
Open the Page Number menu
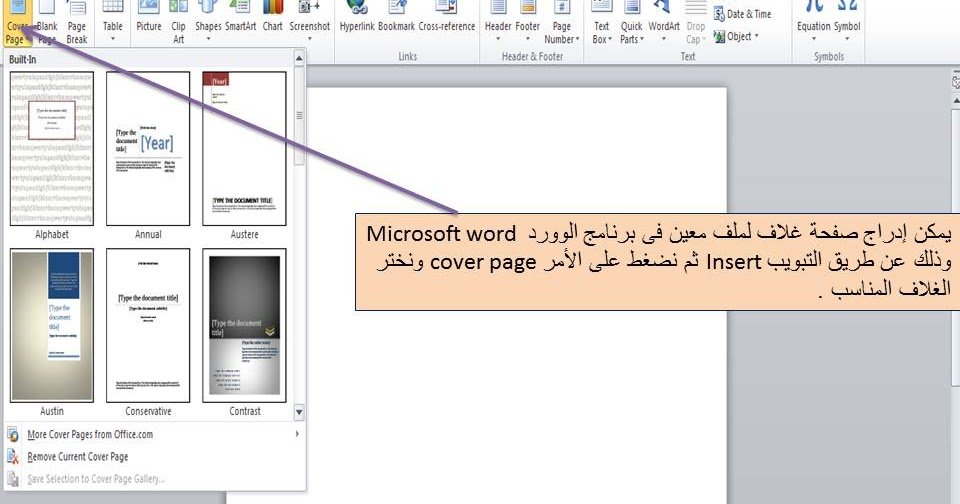point(561,23)
